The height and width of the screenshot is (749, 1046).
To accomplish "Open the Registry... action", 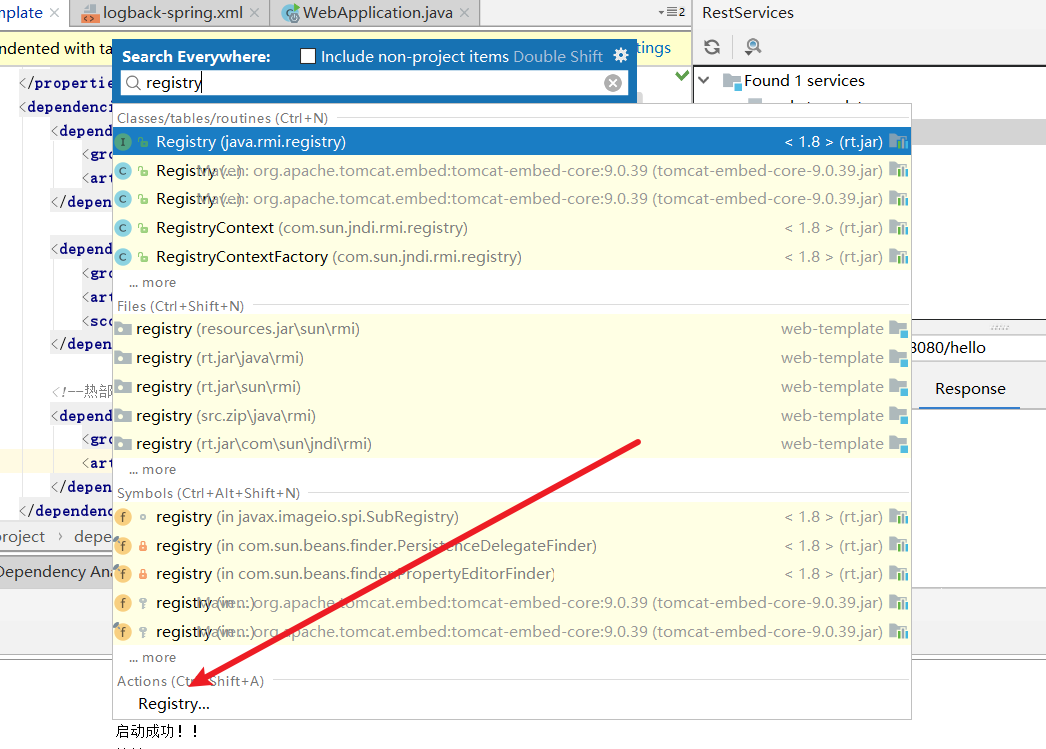I will (x=174, y=704).
